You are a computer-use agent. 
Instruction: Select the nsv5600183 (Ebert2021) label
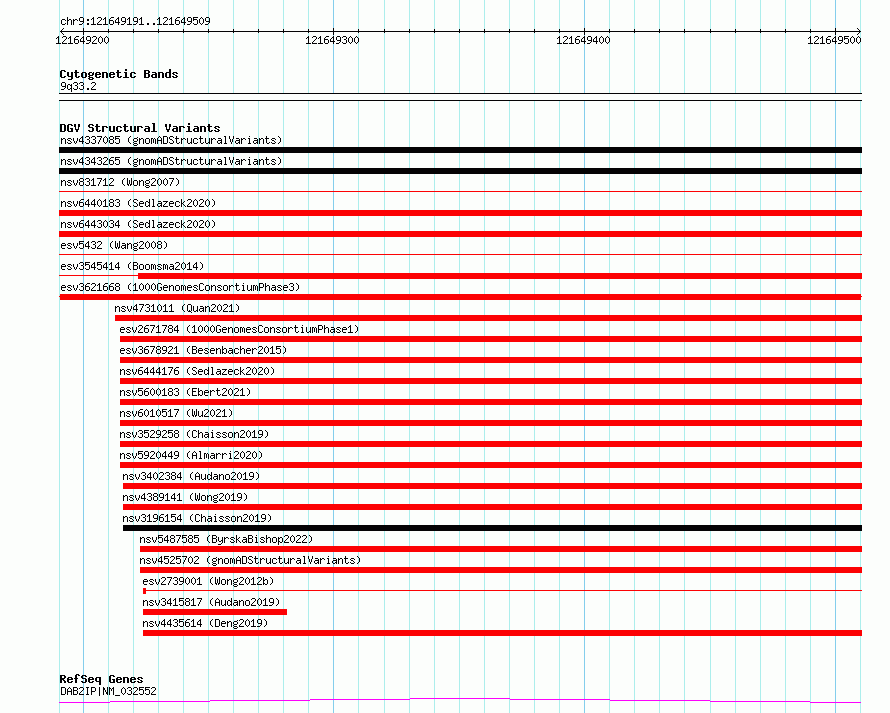(185, 392)
